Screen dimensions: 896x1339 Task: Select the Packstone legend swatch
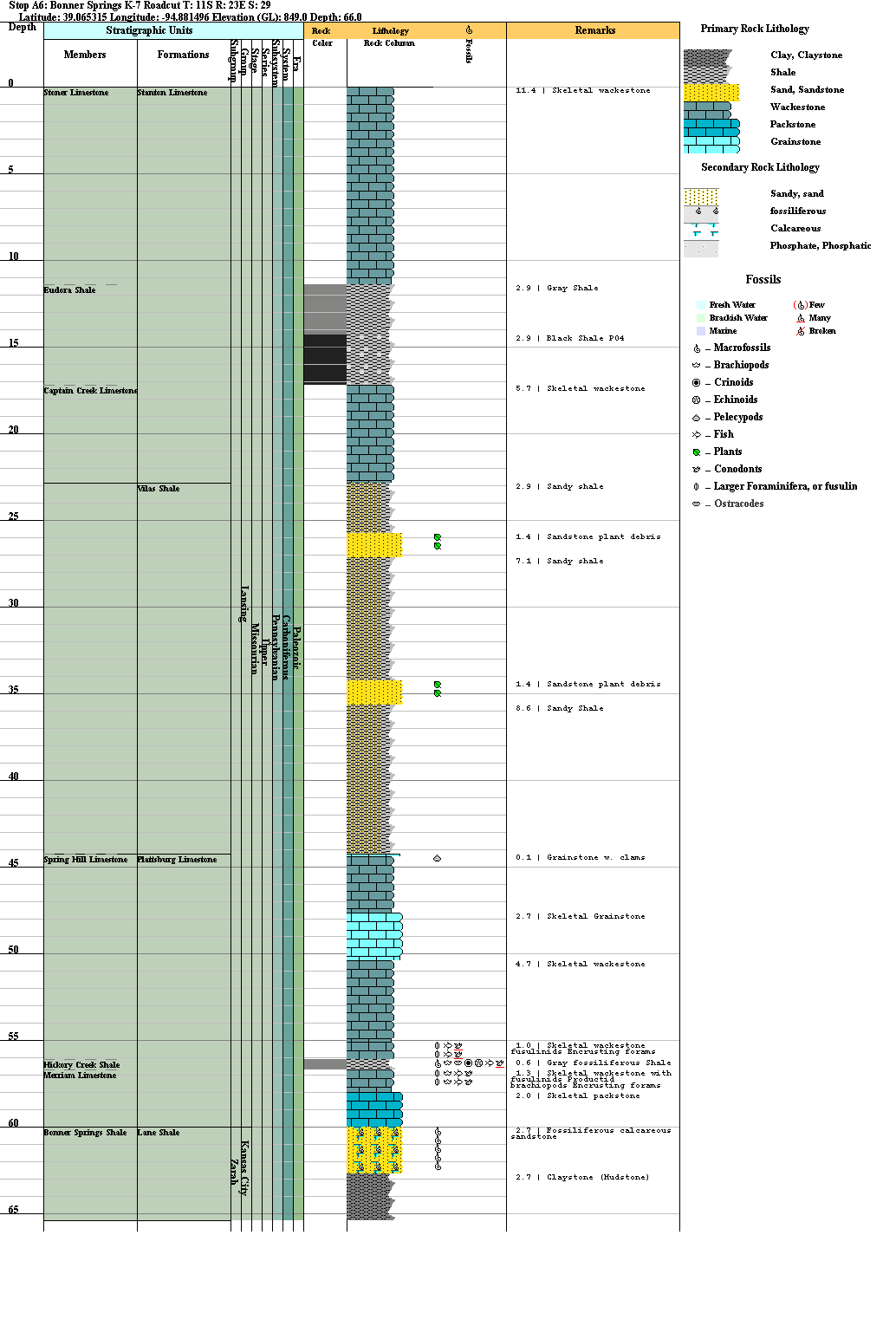tap(711, 127)
